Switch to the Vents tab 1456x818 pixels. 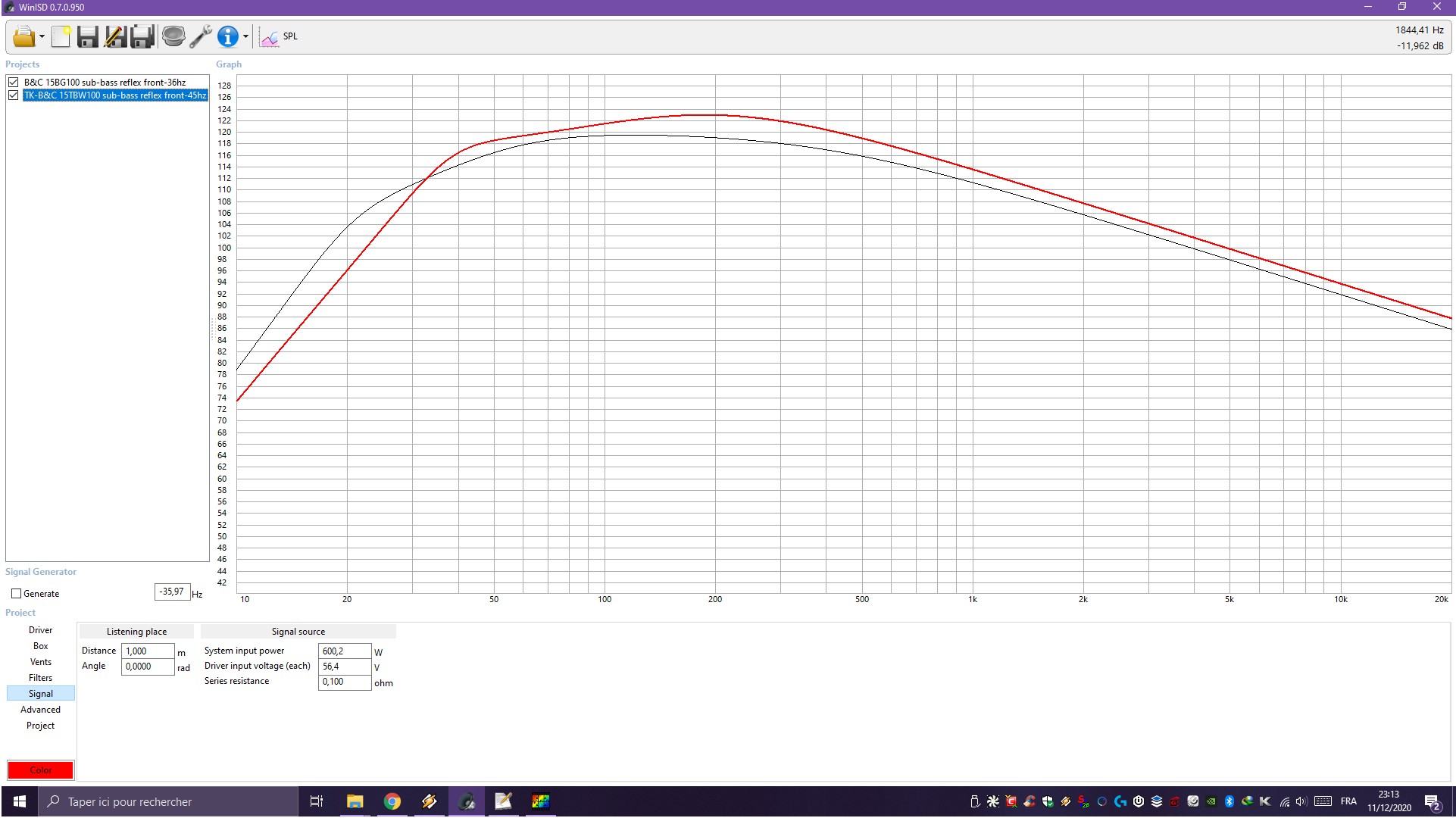click(x=41, y=662)
